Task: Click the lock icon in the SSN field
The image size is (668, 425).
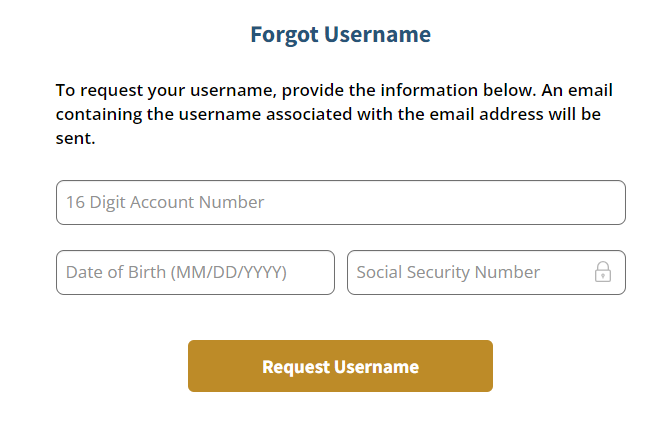Action: pos(603,272)
